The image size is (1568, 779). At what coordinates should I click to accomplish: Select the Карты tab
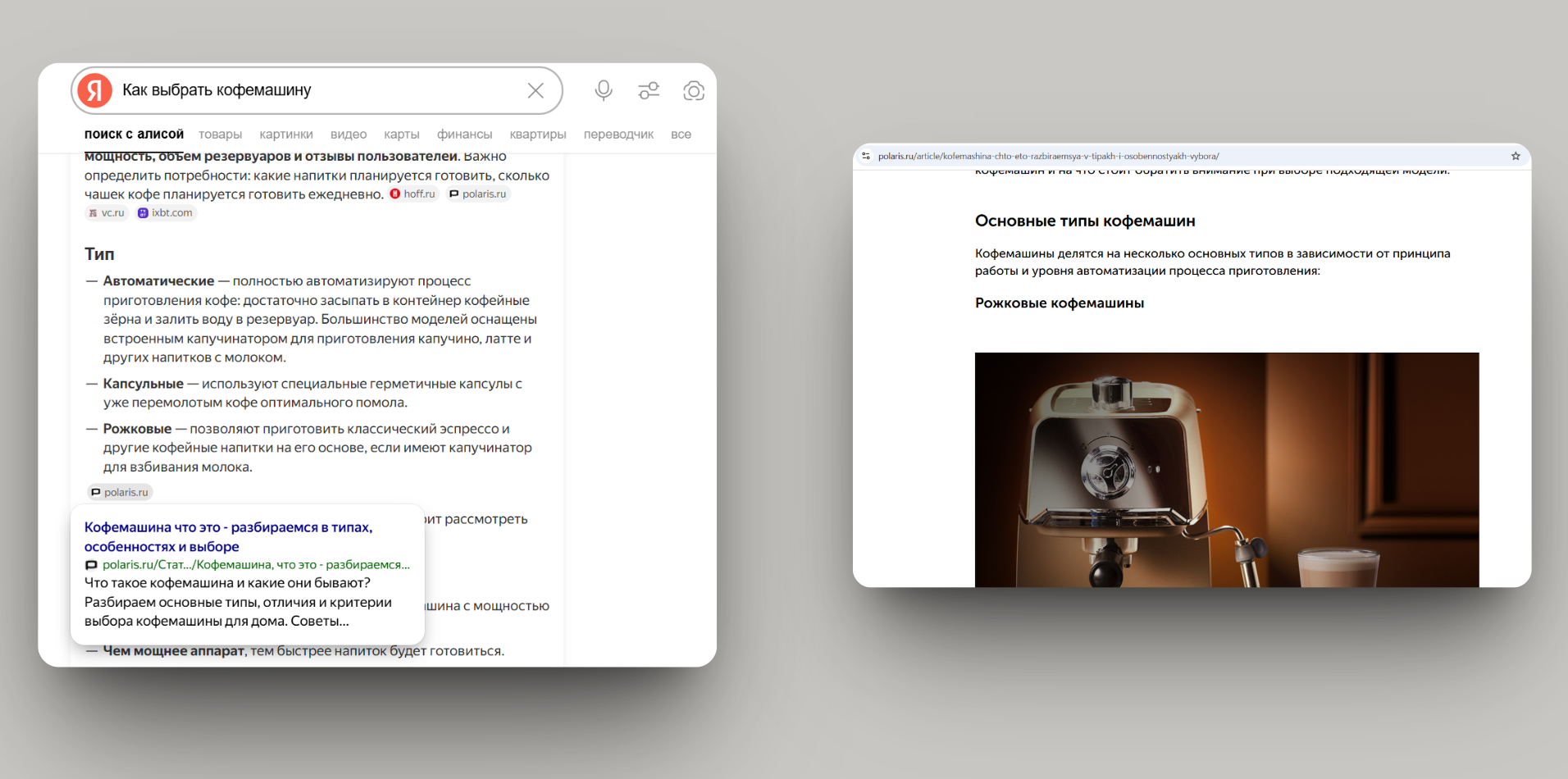(x=402, y=134)
